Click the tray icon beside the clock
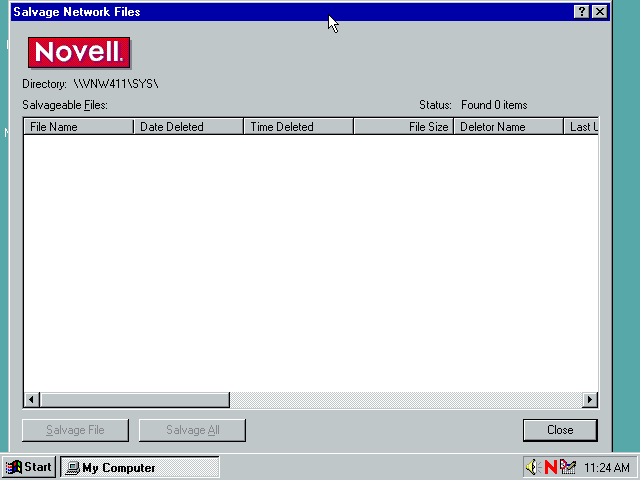This screenshot has height=480, width=640. [x=568, y=467]
